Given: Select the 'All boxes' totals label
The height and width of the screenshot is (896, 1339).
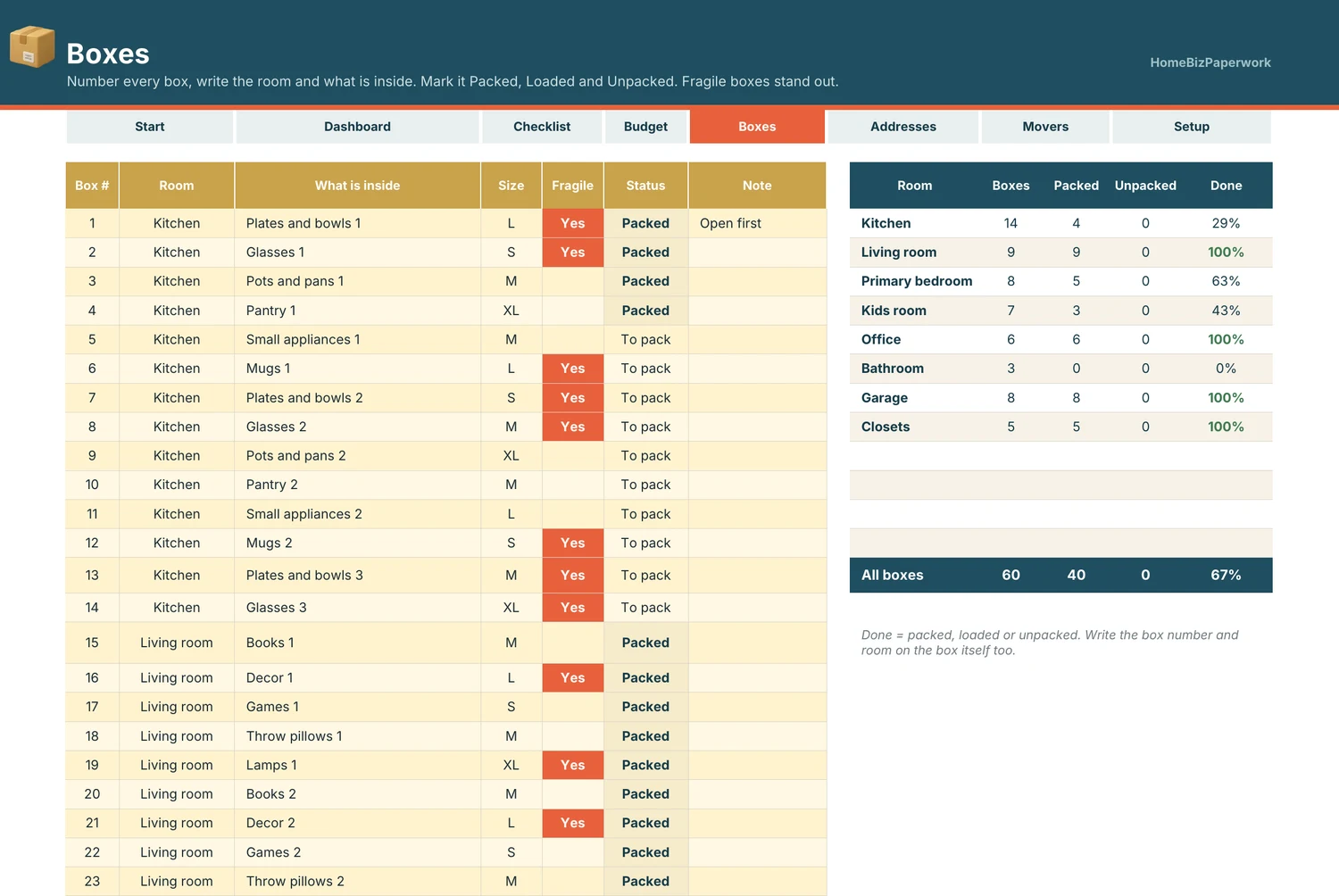Looking at the screenshot, I should coord(893,576).
